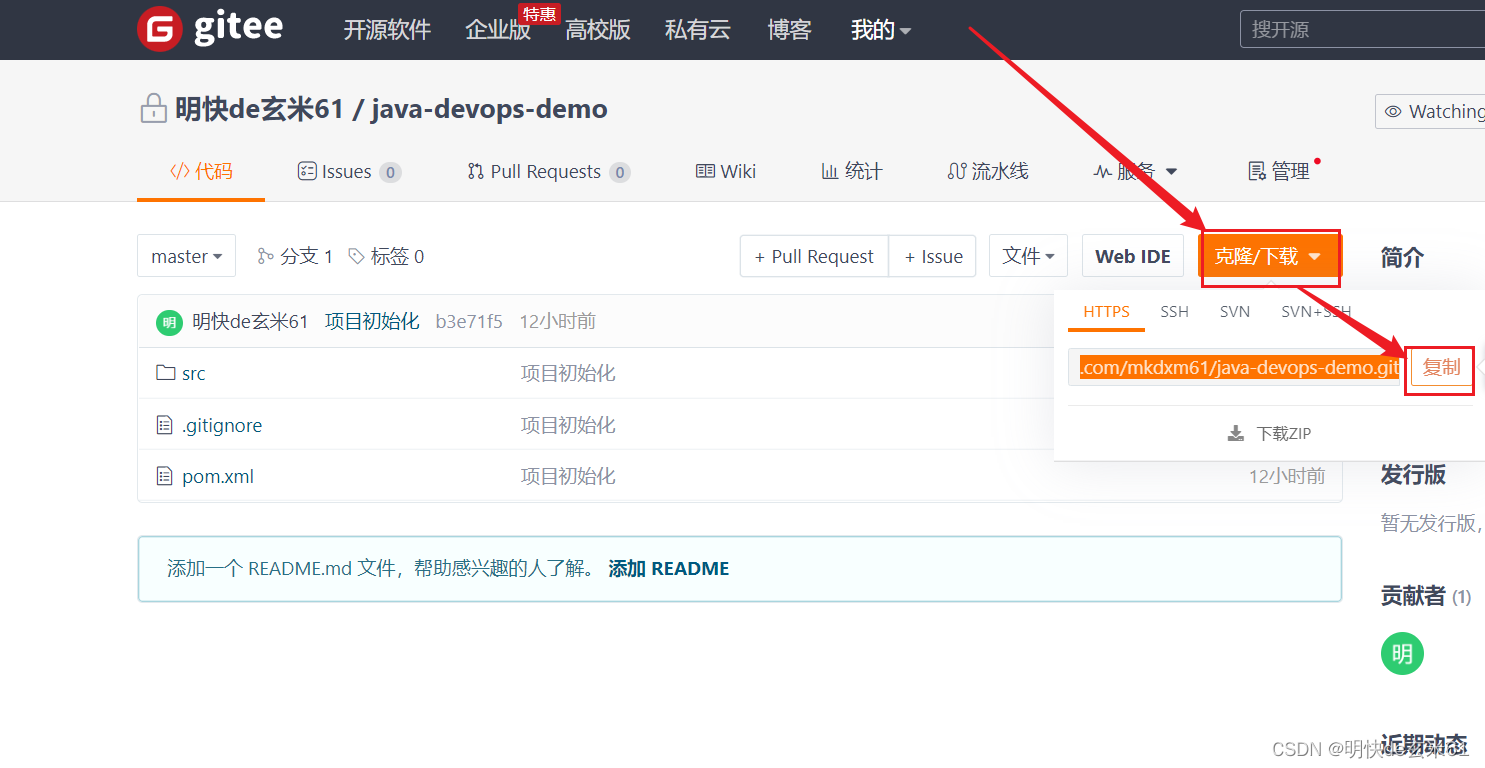Switch to the 统计 tab
1485x768 pixels.
pos(852,172)
